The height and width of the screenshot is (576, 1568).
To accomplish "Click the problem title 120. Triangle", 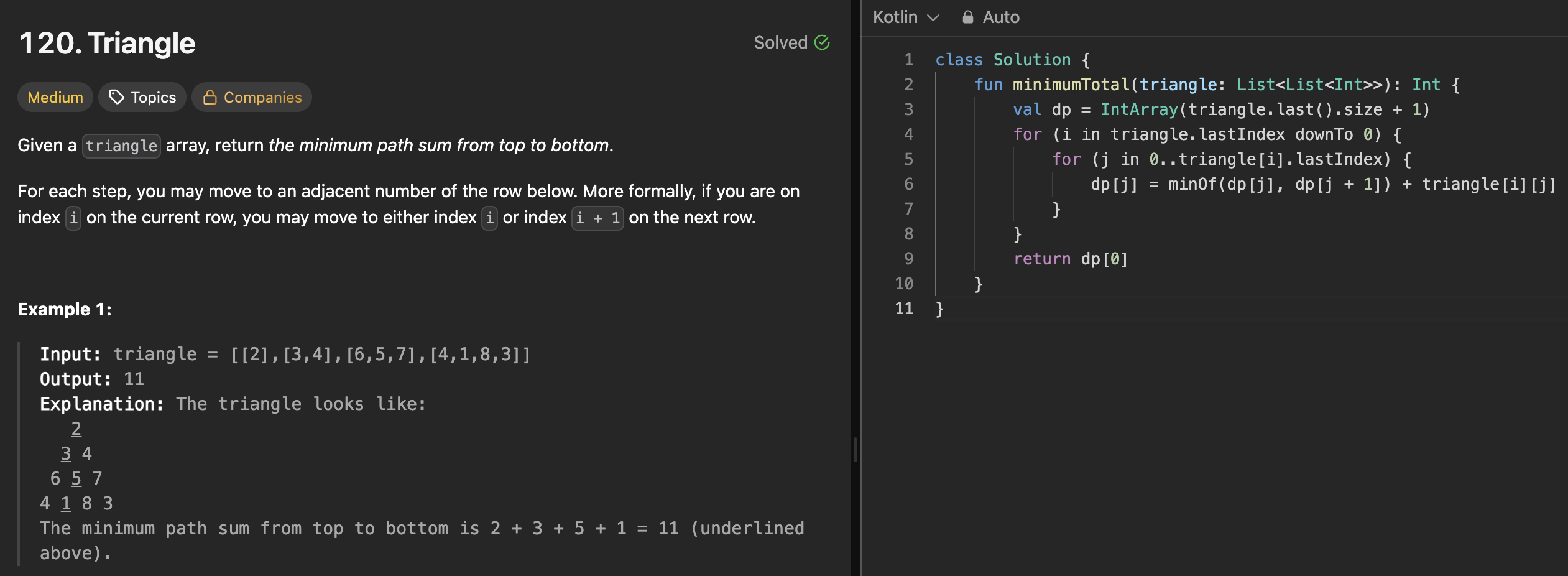I will pyautogui.click(x=107, y=44).
